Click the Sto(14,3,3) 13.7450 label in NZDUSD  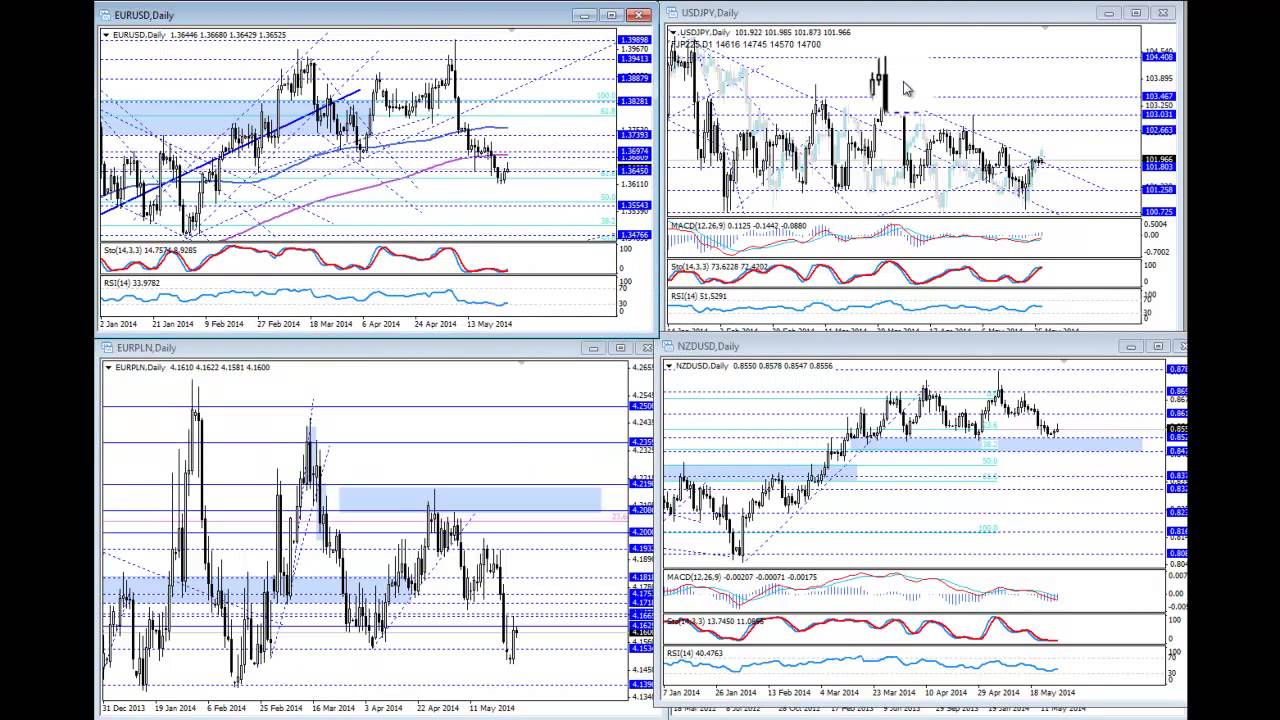[716, 621]
